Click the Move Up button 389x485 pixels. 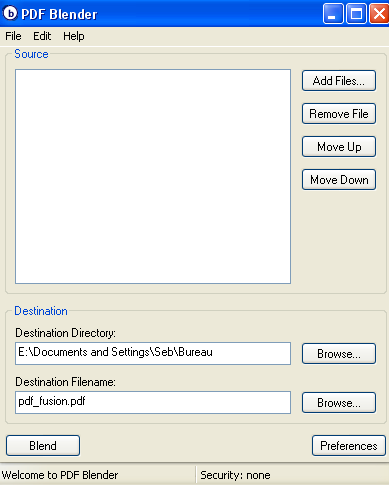point(339,147)
